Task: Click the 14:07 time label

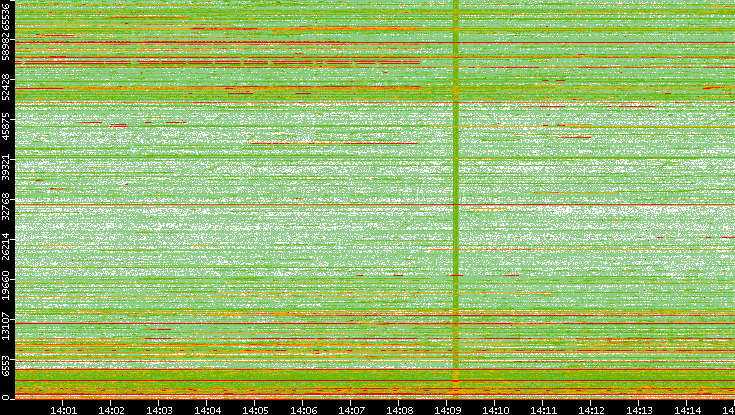Action: click(x=351, y=410)
